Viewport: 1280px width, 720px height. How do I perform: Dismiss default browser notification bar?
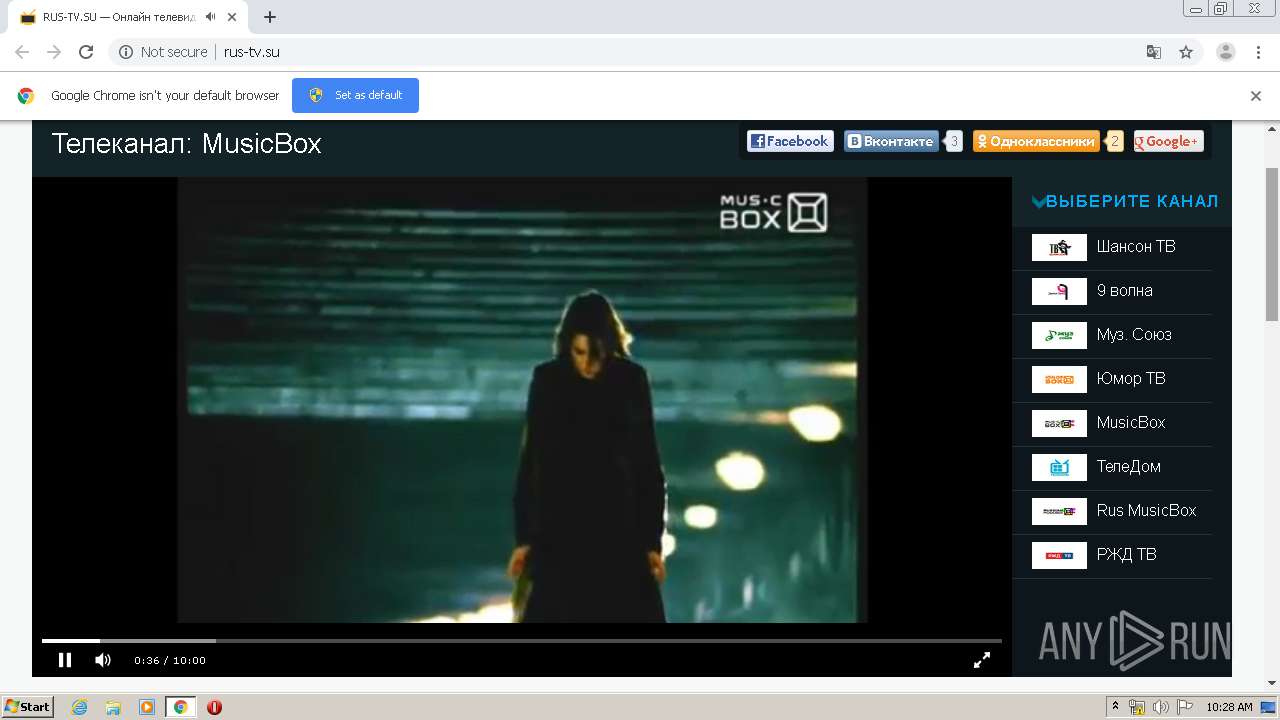1256,96
